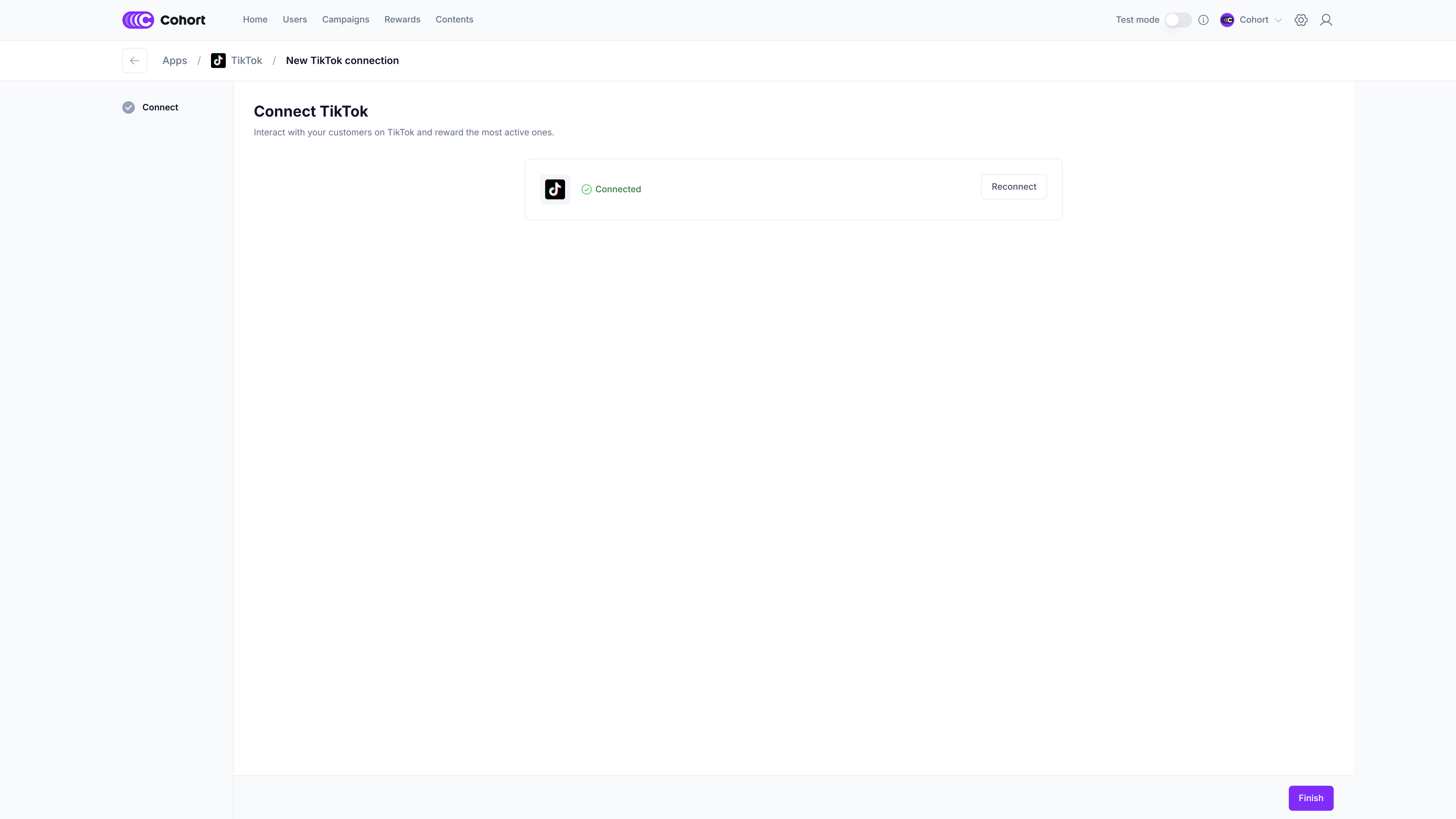Open the Campaigns page

point(345,19)
